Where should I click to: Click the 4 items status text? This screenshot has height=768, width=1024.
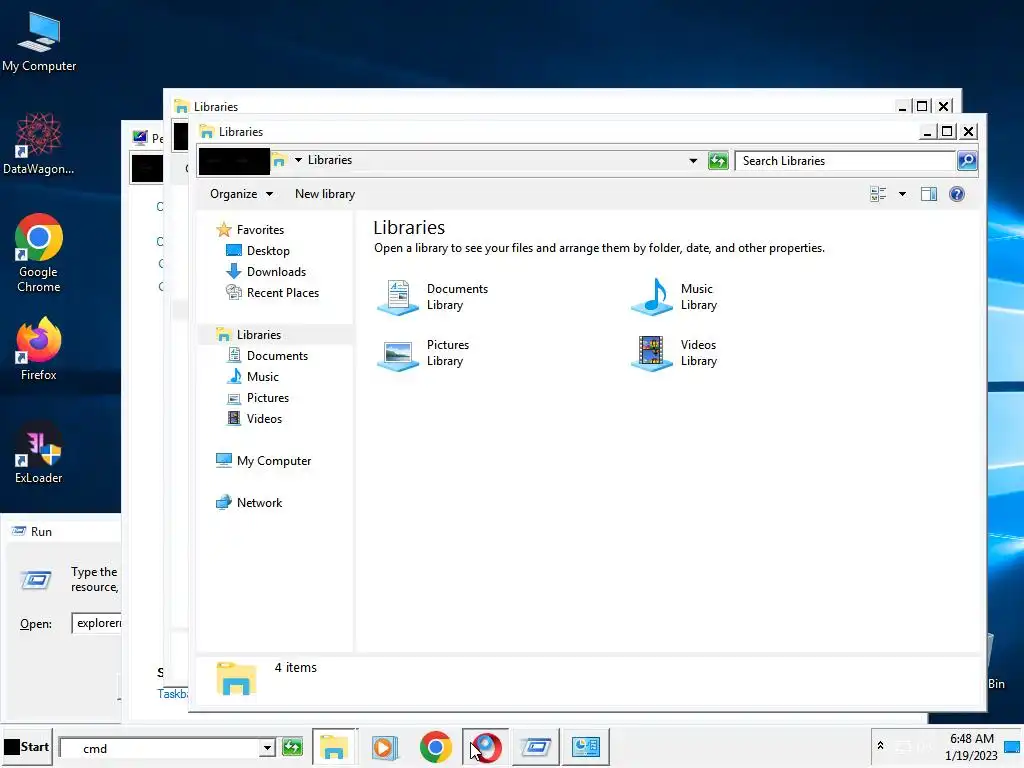coord(295,667)
